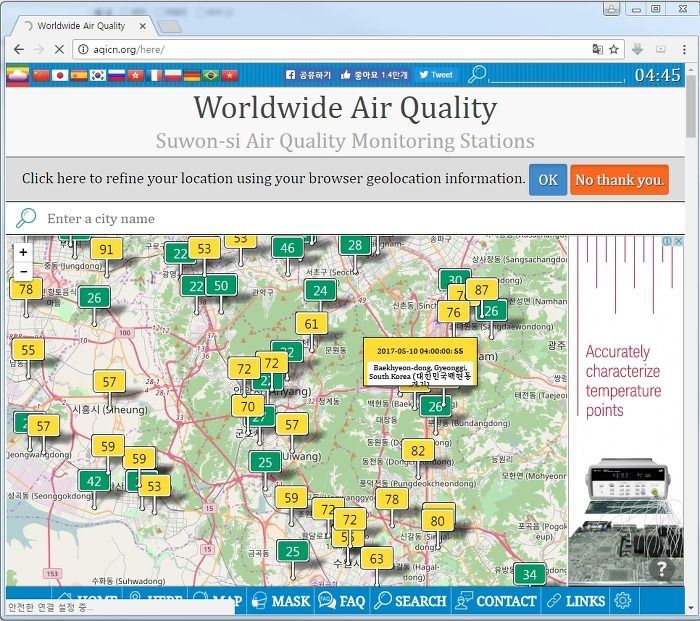
Task: Open the station marker showing AQI 70
Action: coord(248,406)
